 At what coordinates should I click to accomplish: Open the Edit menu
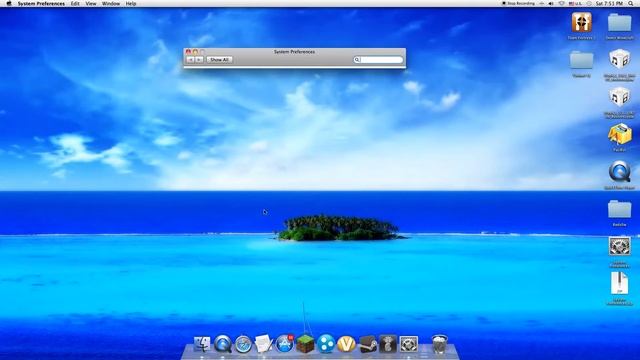[x=75, y=3]
